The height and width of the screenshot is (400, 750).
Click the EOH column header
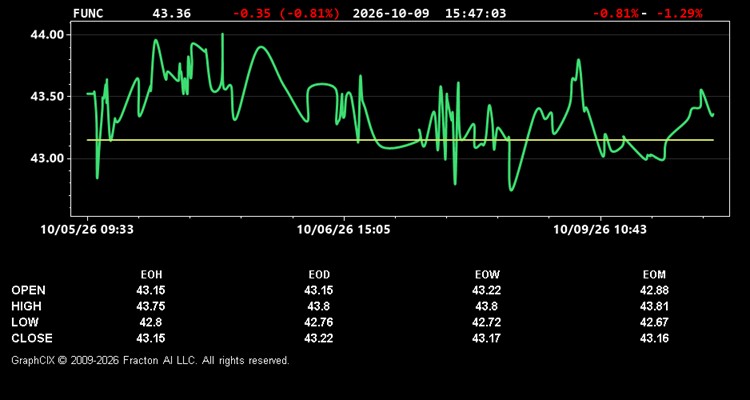pos(151,275)
